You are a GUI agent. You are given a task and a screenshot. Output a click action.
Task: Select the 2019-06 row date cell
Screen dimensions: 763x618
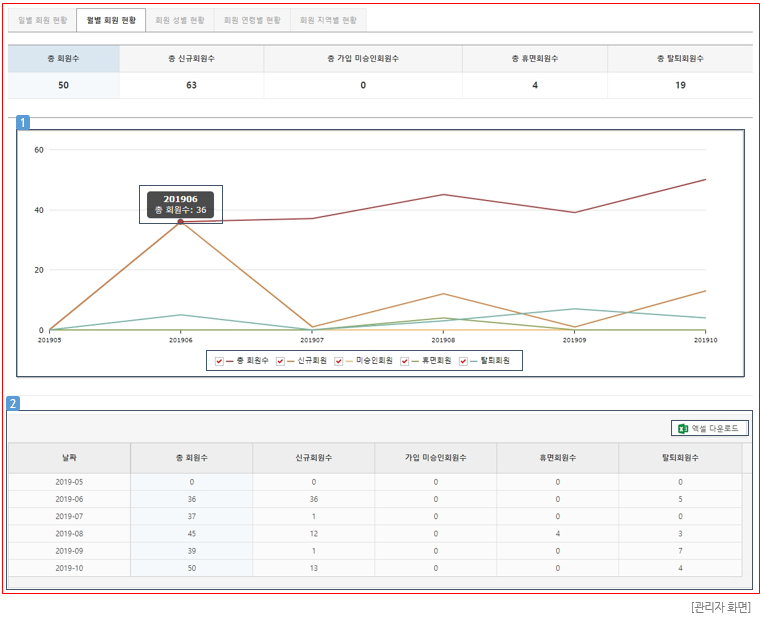(69, 499)
